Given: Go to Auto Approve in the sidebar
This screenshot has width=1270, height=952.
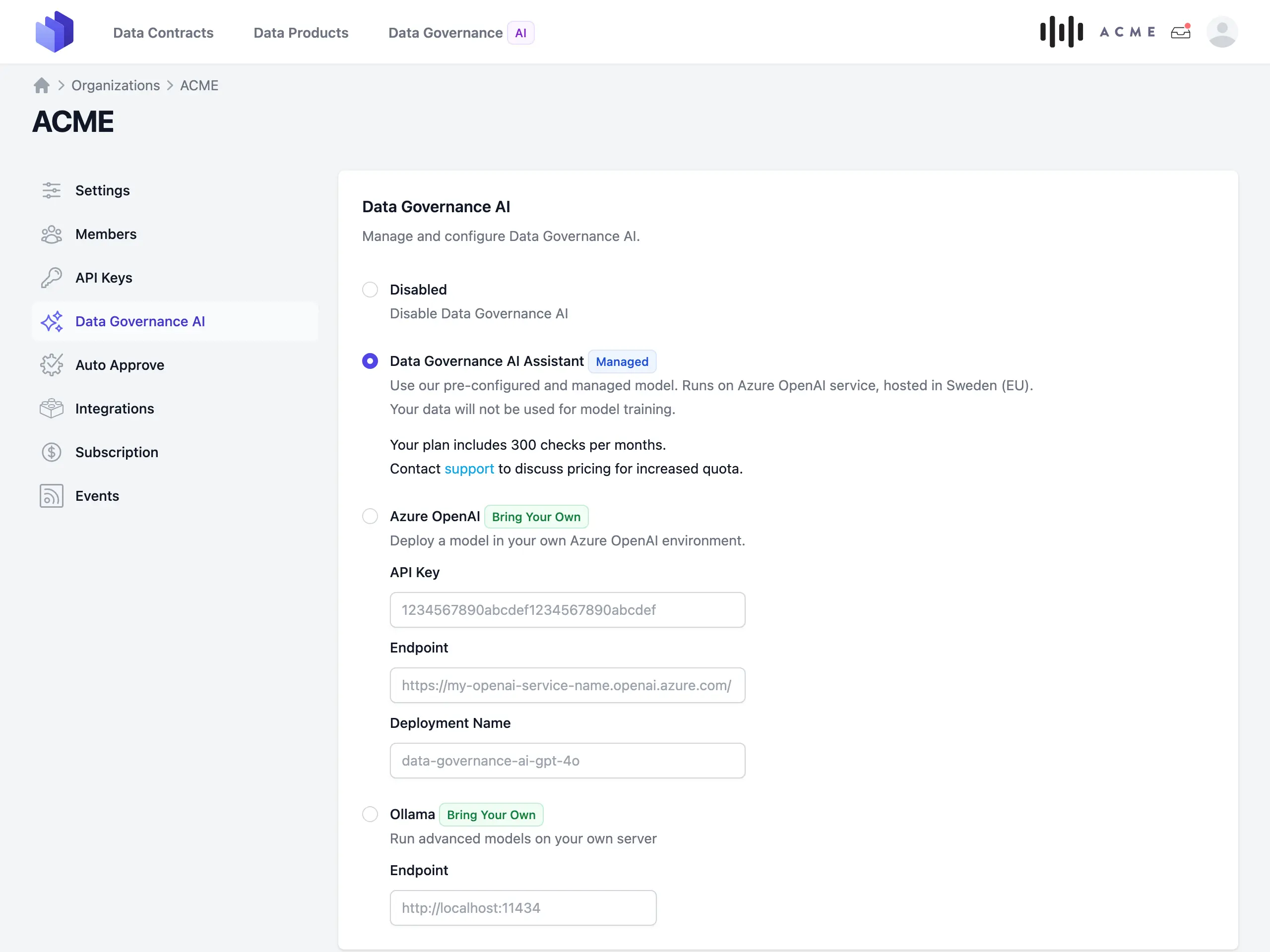Looking at the screenshot, I should coord(175,365).
